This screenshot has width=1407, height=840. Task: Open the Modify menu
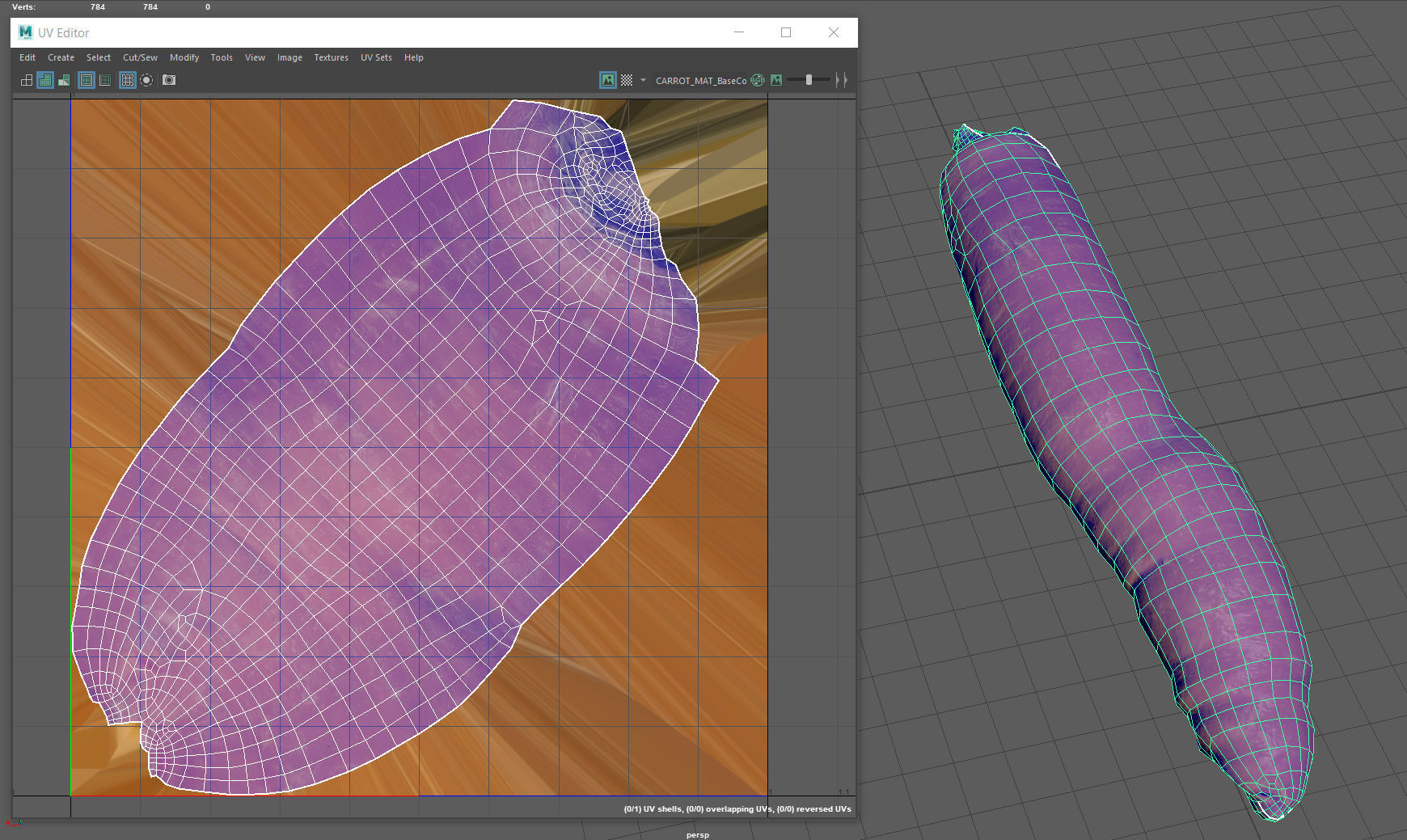click(x=184, y=57)
